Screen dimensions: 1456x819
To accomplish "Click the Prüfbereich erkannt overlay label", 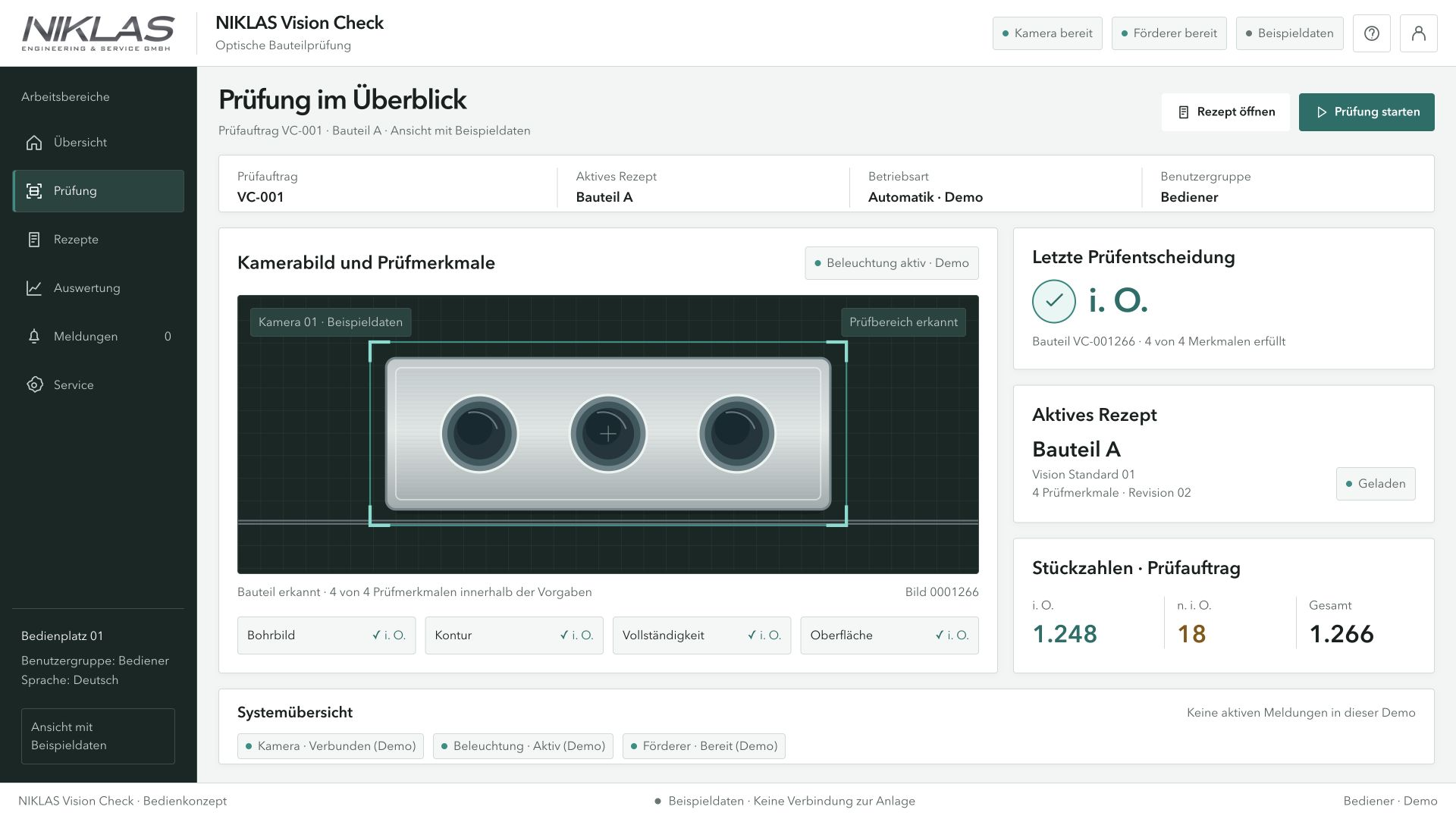I will tap(903, 322).
